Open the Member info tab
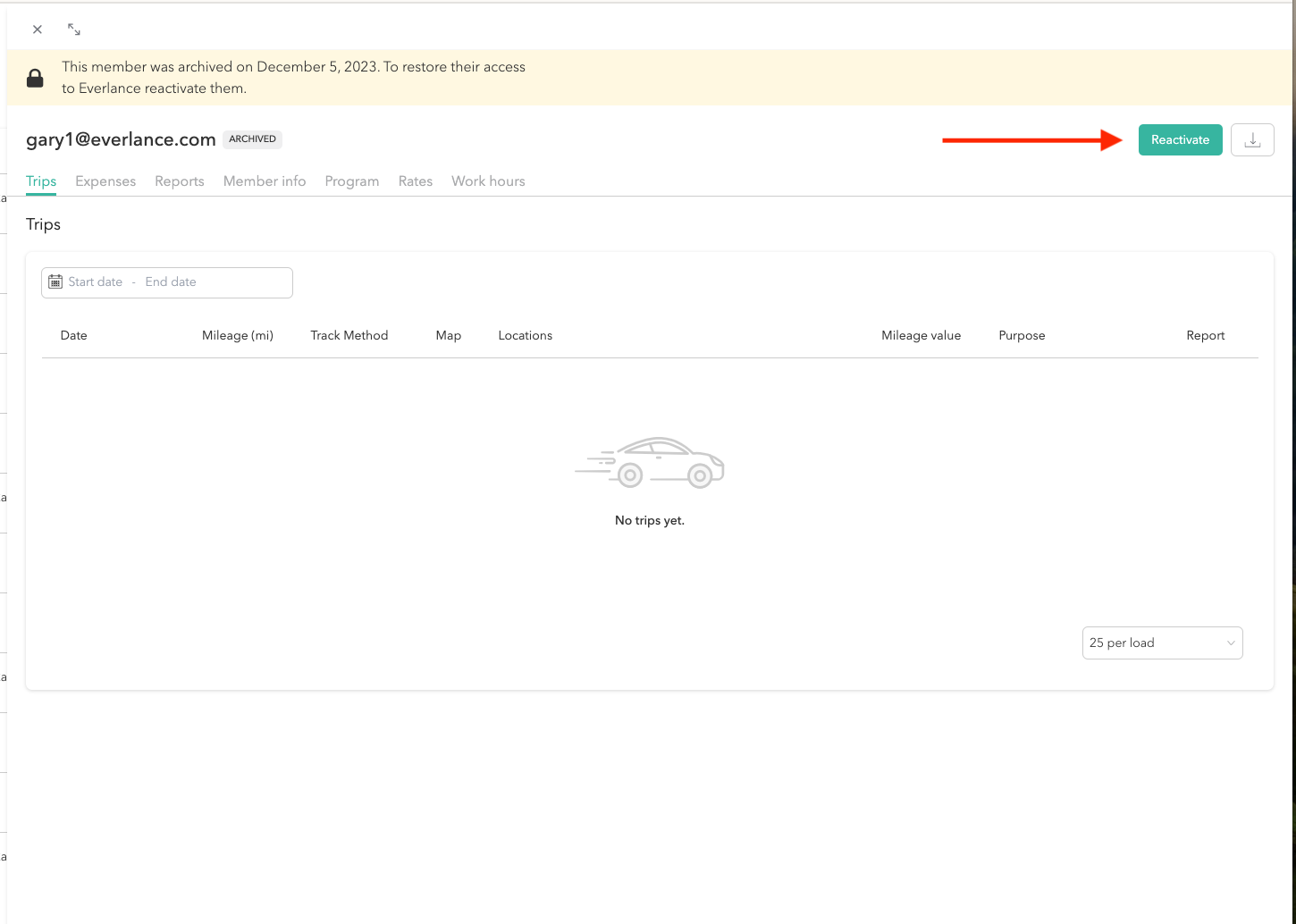 tap(265, 181)
